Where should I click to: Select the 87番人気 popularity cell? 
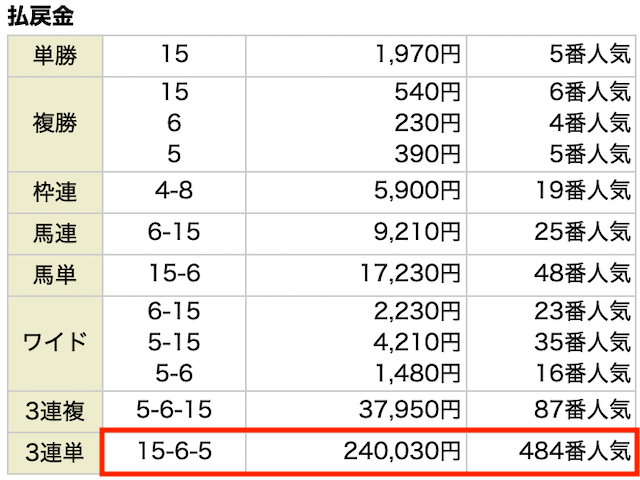pyautogui.click(x=582, y=410)
